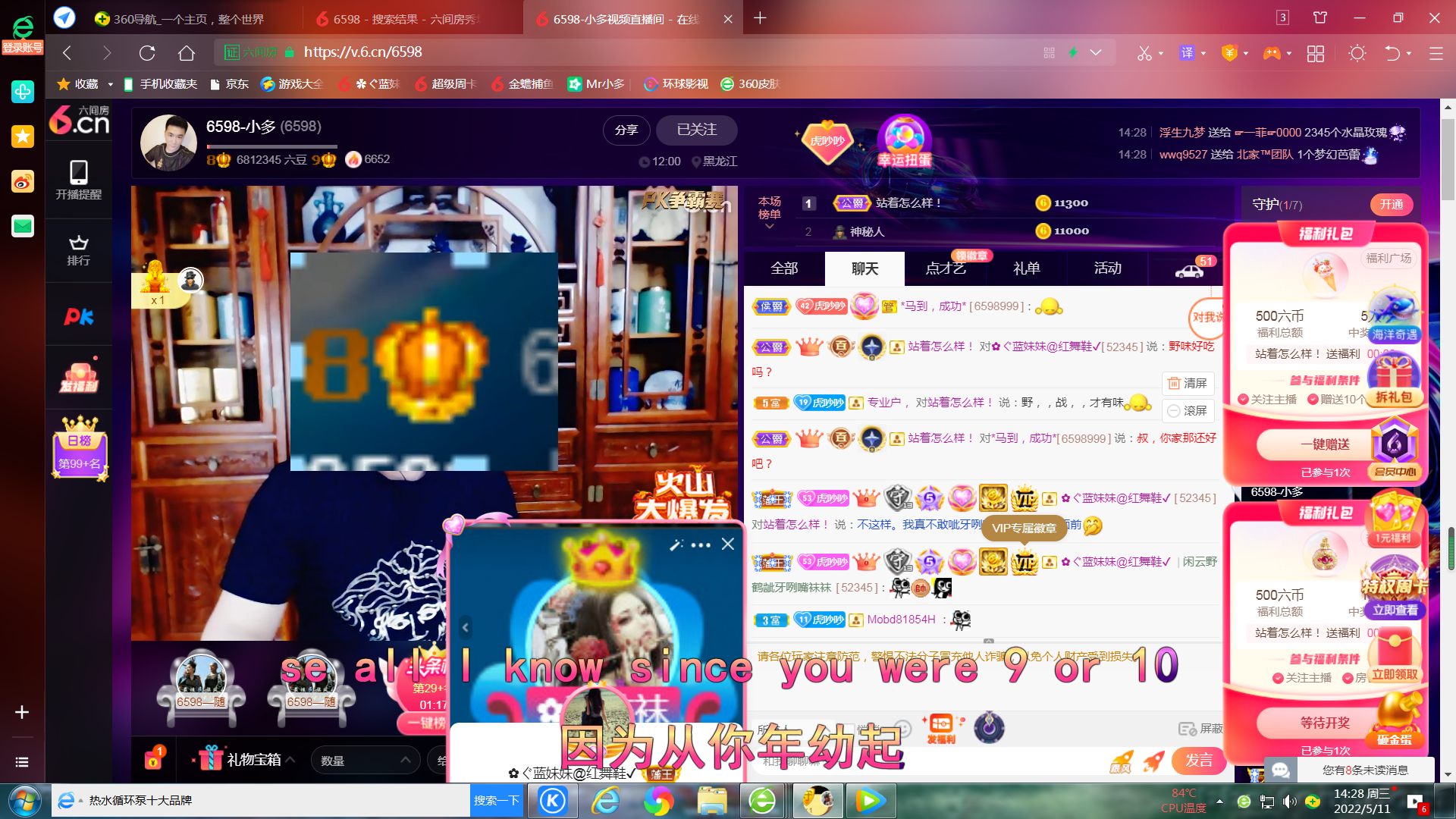The image size is (1456, 819).
Task: Switch to the 全部 chat tab
Action: tap(784, 268)
